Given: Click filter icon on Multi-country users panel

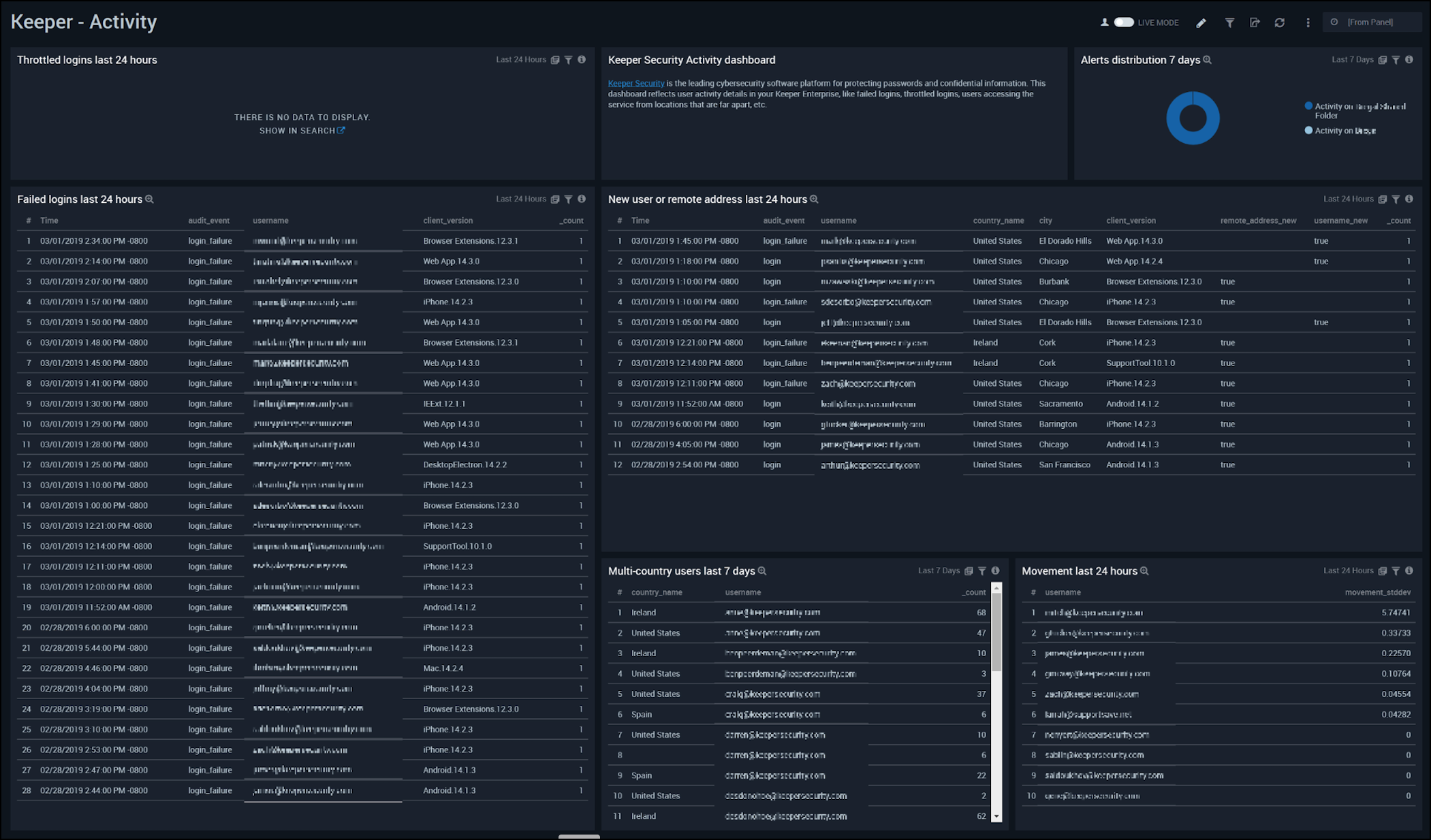Looking at the screenshot, I should [981, 570].
